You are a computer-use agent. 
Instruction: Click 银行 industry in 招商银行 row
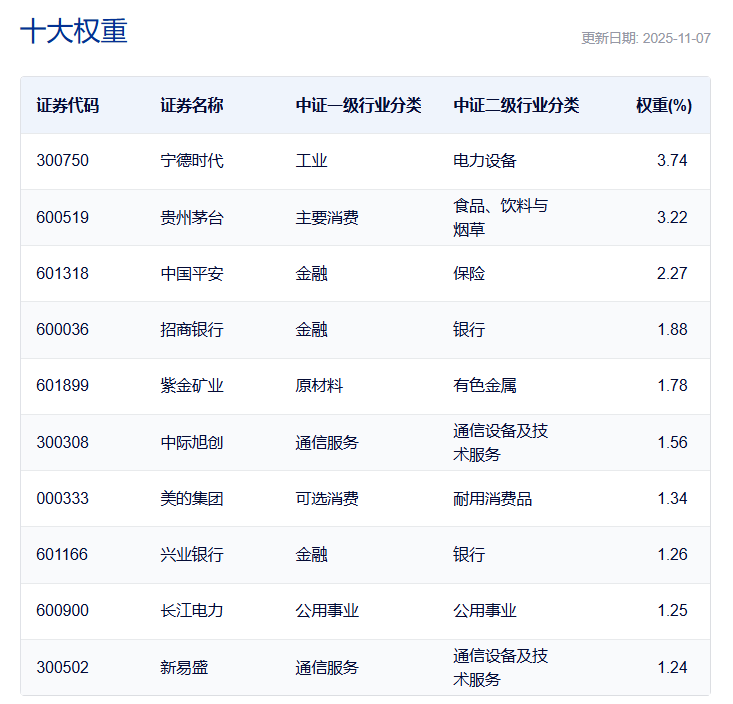pos(469,330)
